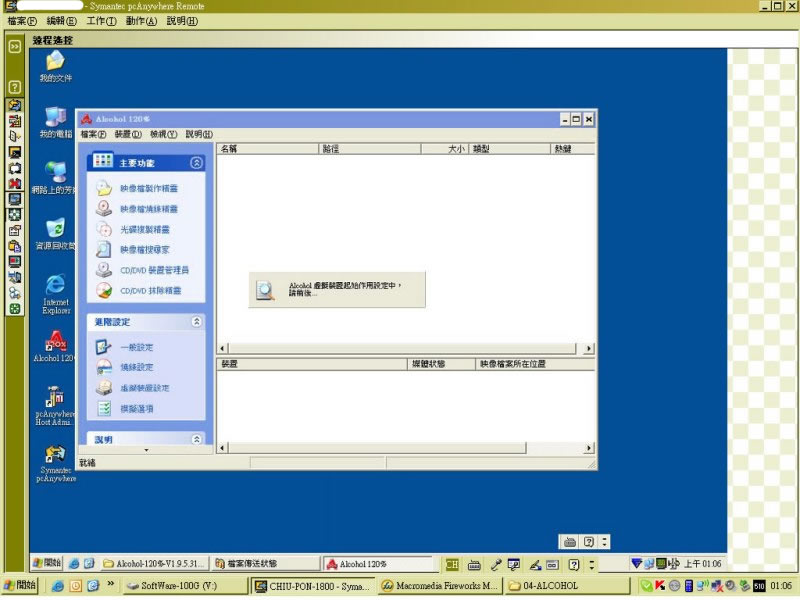
Task: Sort image list by 大小 column
Action: coord(444,149)
